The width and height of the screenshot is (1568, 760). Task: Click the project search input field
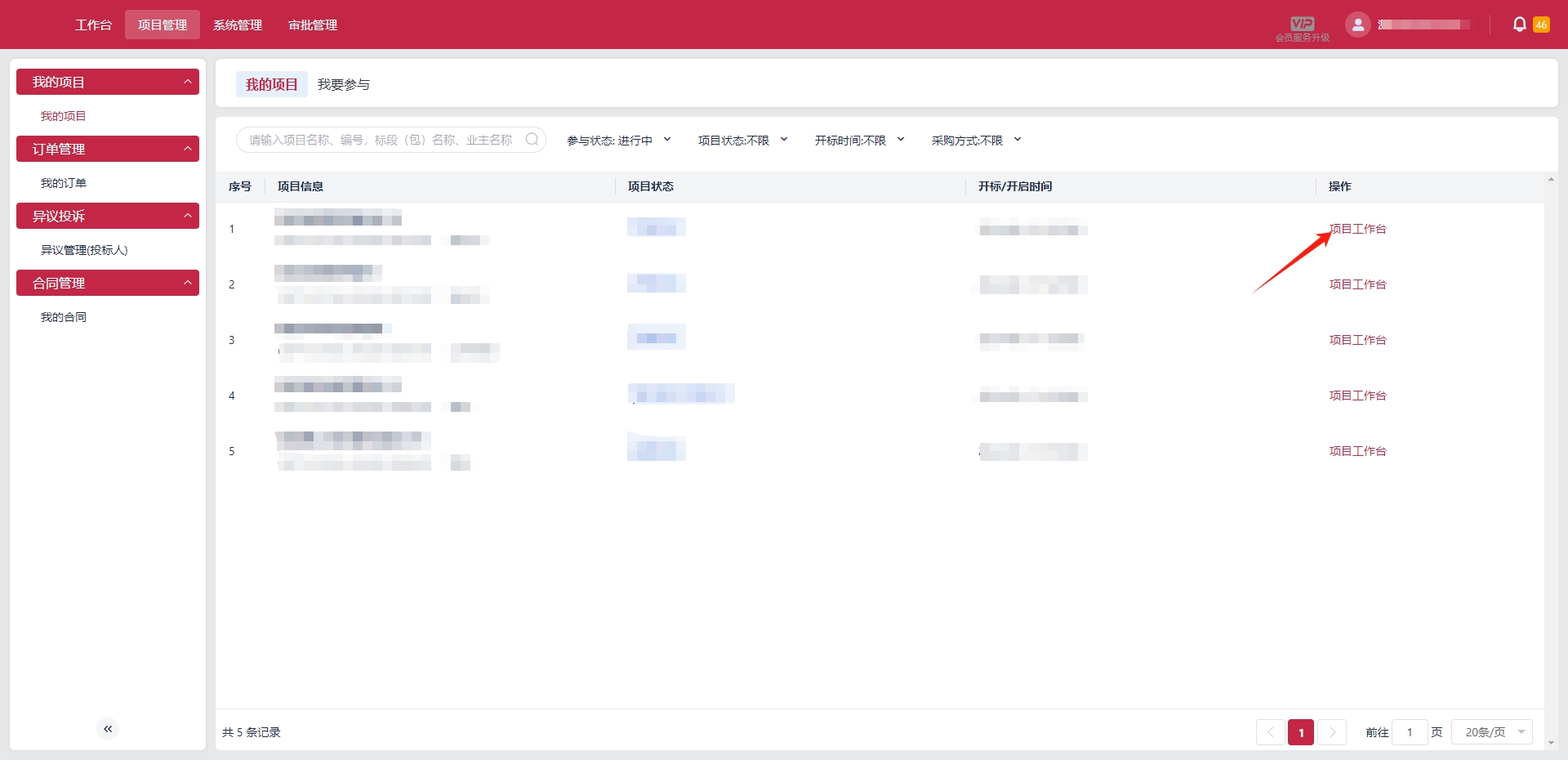coord(380,141)
